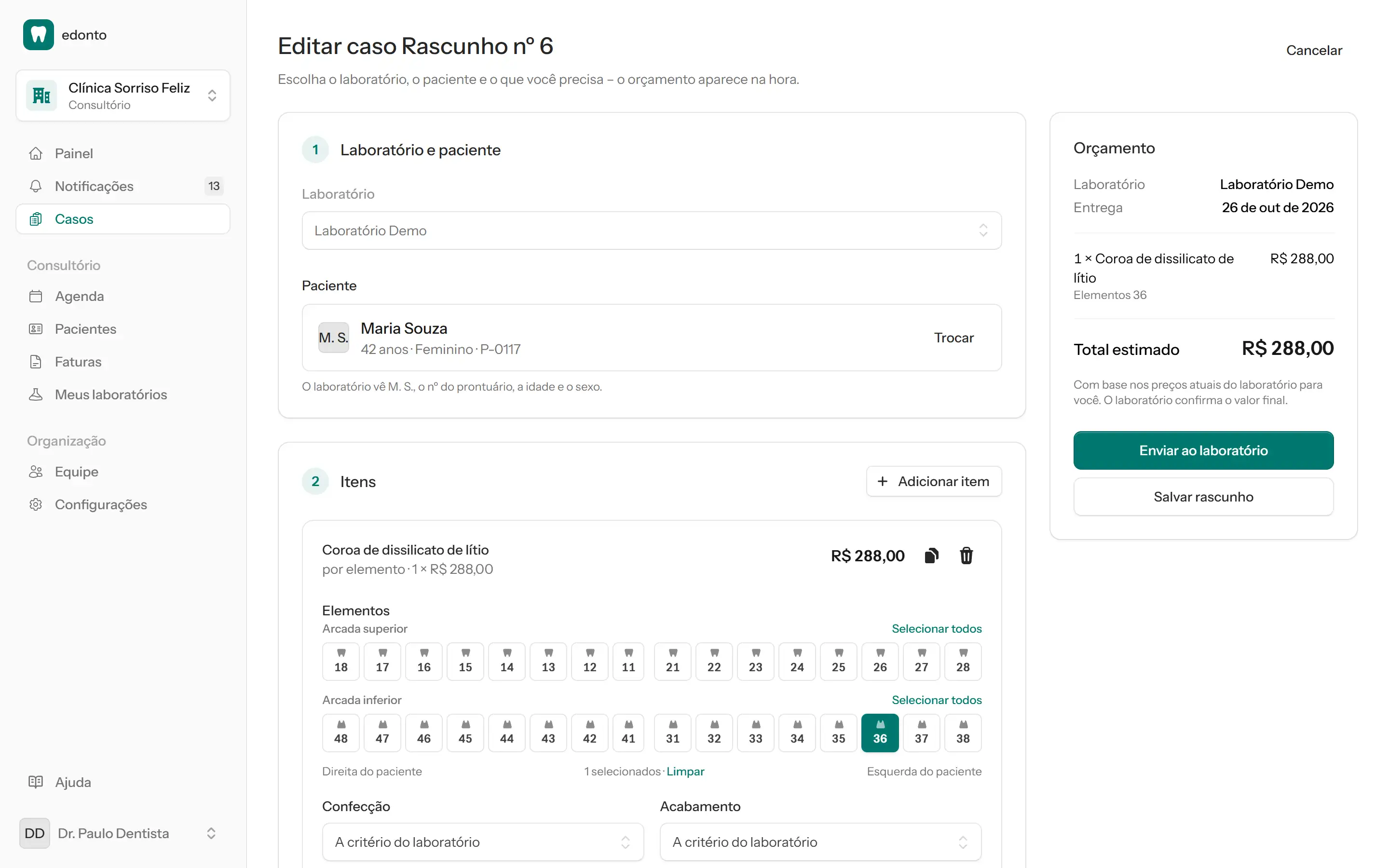Click Limpar to clear selection
The height and width of the screenshot is (868, 1389).
685,771
